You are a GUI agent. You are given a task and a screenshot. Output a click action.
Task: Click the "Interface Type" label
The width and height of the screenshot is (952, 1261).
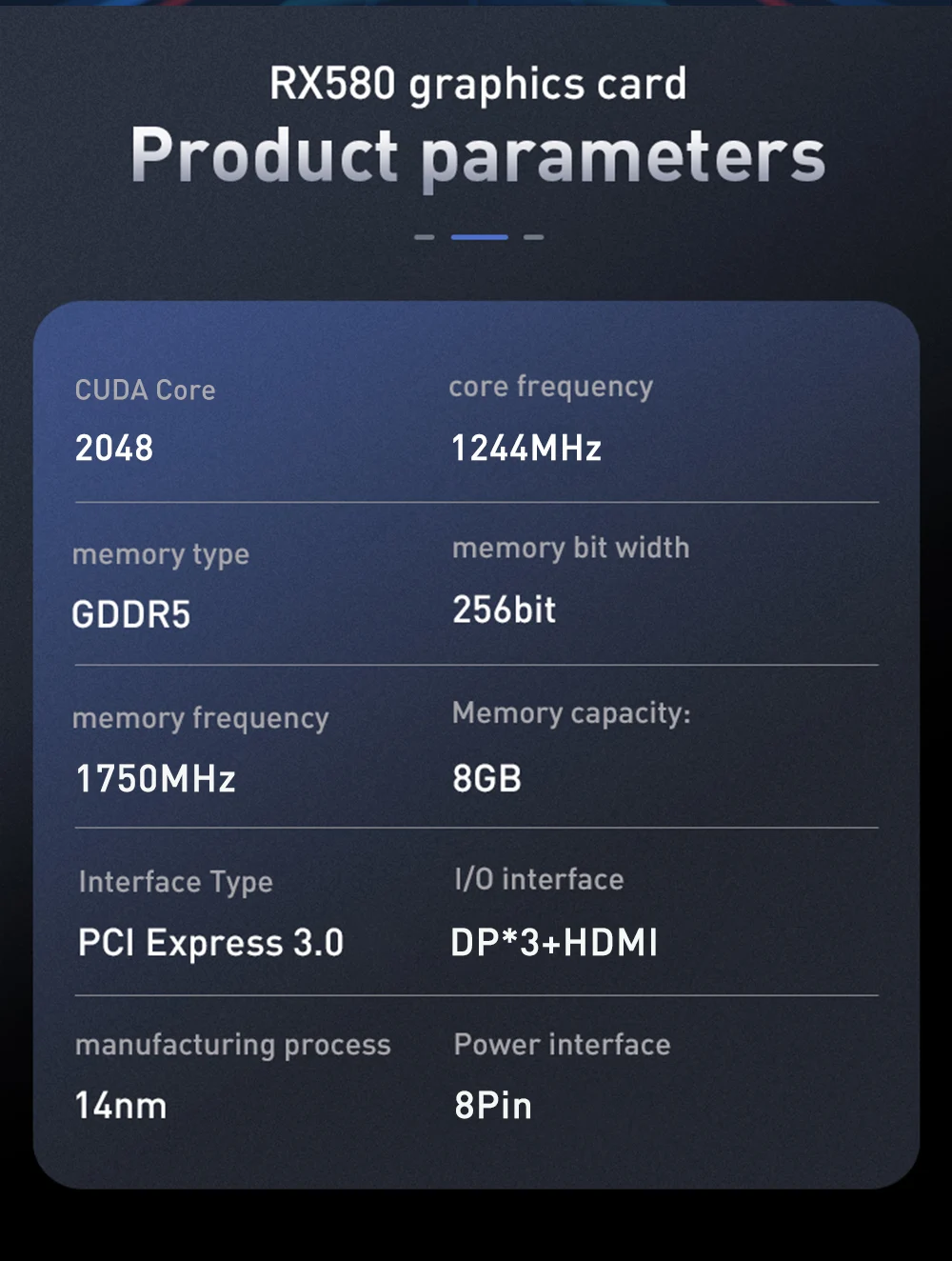[x=176, y=882]
